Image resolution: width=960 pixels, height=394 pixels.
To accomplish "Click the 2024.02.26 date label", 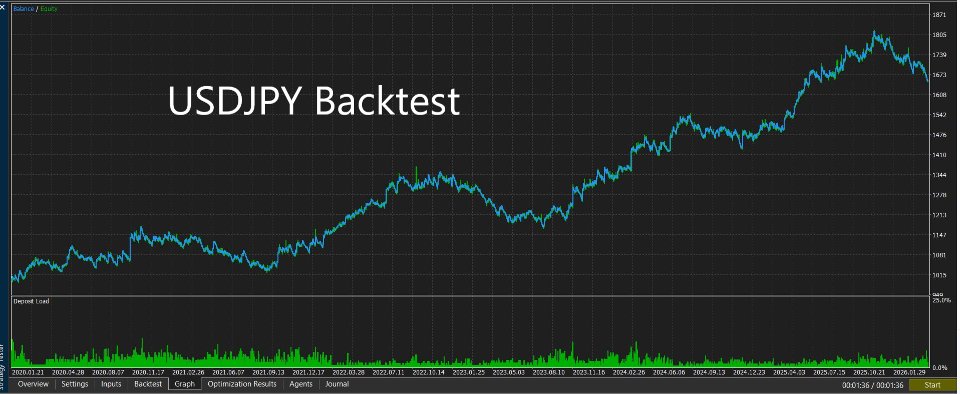I will [629, 371].
